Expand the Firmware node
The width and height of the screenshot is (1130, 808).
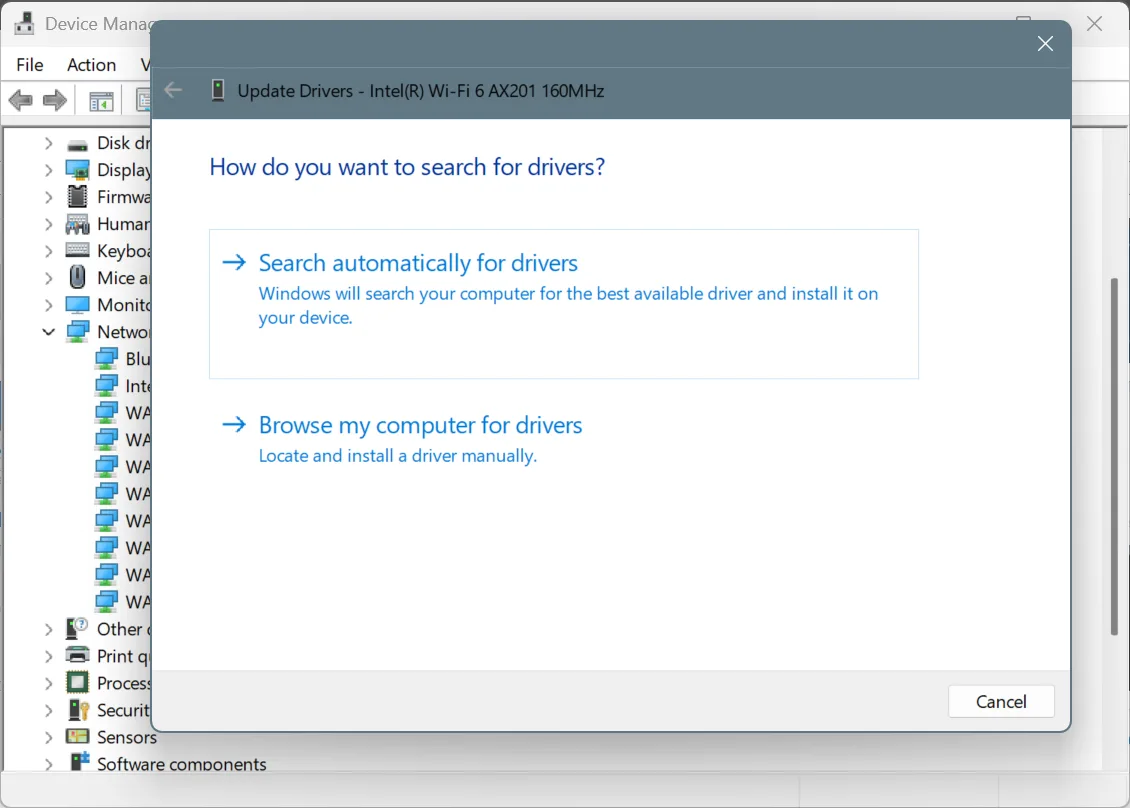48,197
